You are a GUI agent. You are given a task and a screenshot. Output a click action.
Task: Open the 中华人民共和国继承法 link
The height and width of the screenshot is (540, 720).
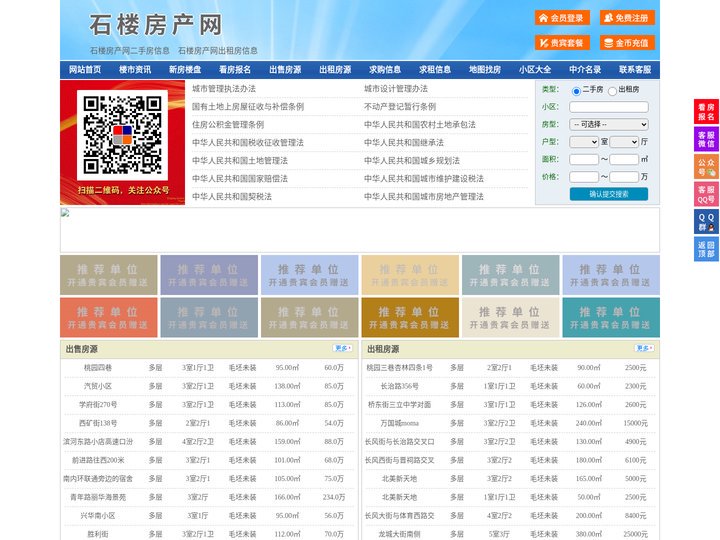point(404,142)
